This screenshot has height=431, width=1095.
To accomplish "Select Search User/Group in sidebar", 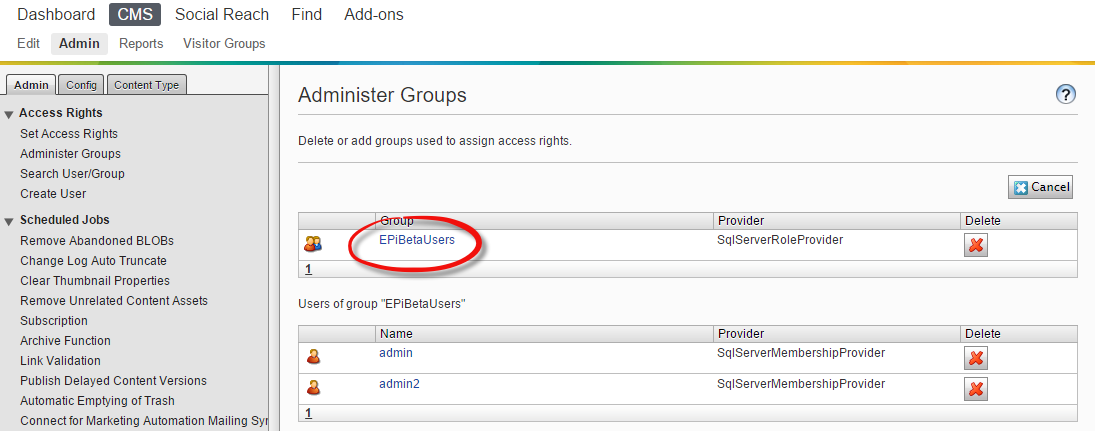I will click(x=72, y=174).
